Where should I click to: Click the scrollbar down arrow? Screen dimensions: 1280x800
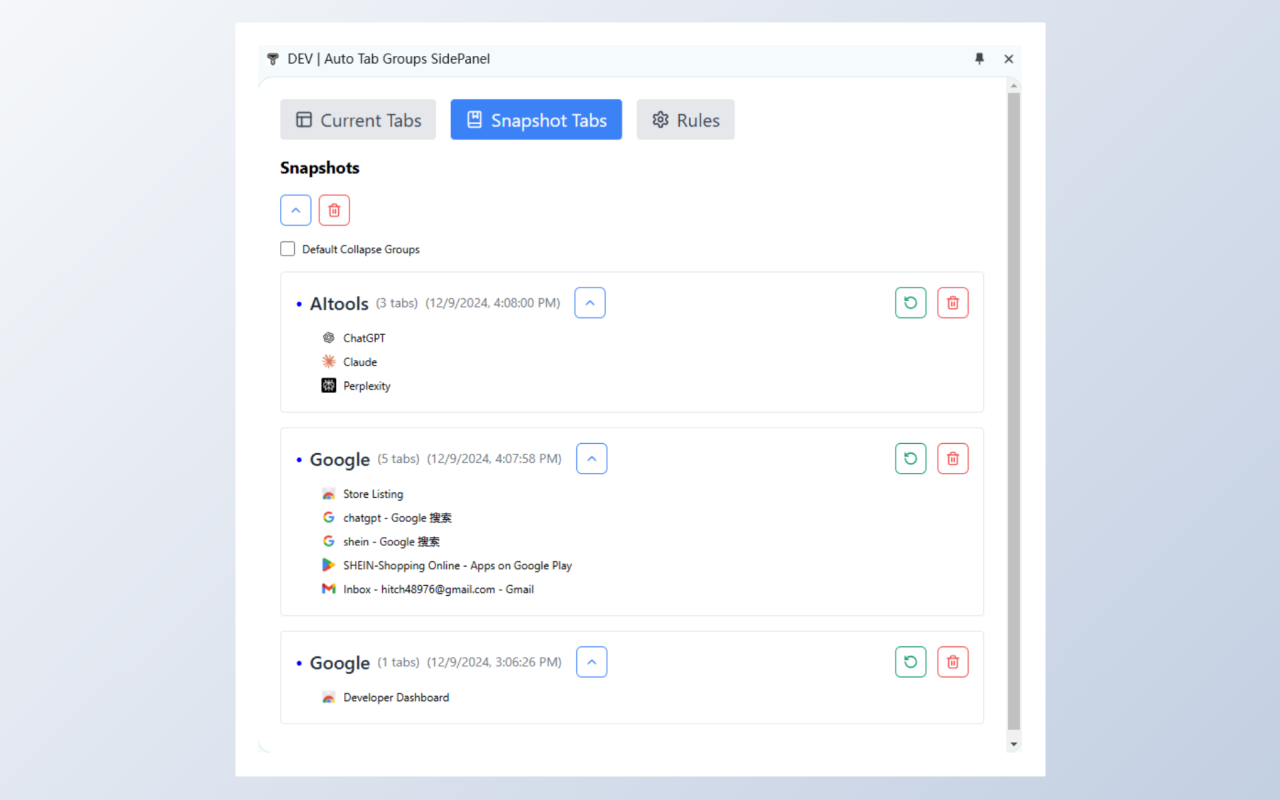click(1014, 744)
